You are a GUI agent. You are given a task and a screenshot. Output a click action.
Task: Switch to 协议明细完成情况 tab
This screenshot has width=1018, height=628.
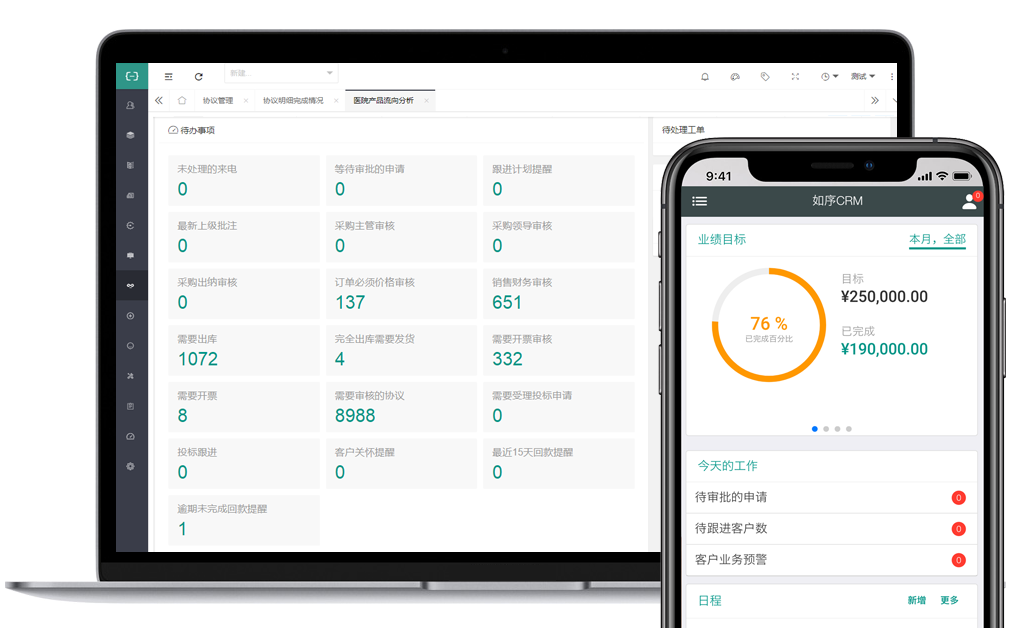click(293, 101)
